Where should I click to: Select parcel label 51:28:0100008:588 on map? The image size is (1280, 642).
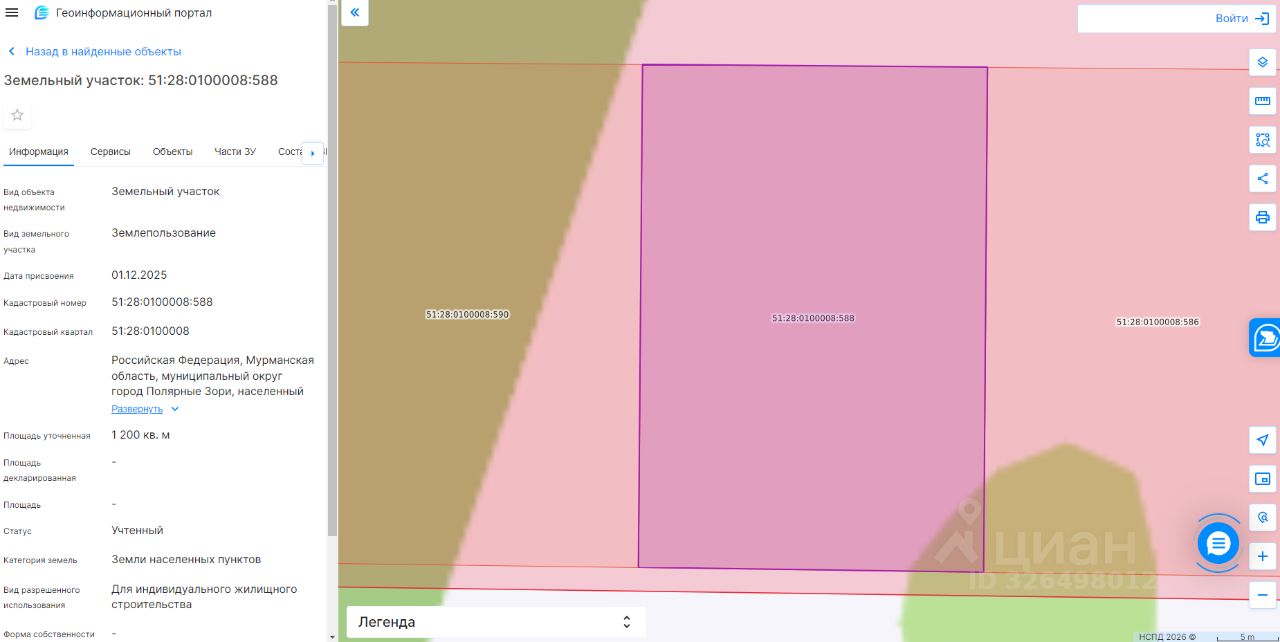(813, 318)
